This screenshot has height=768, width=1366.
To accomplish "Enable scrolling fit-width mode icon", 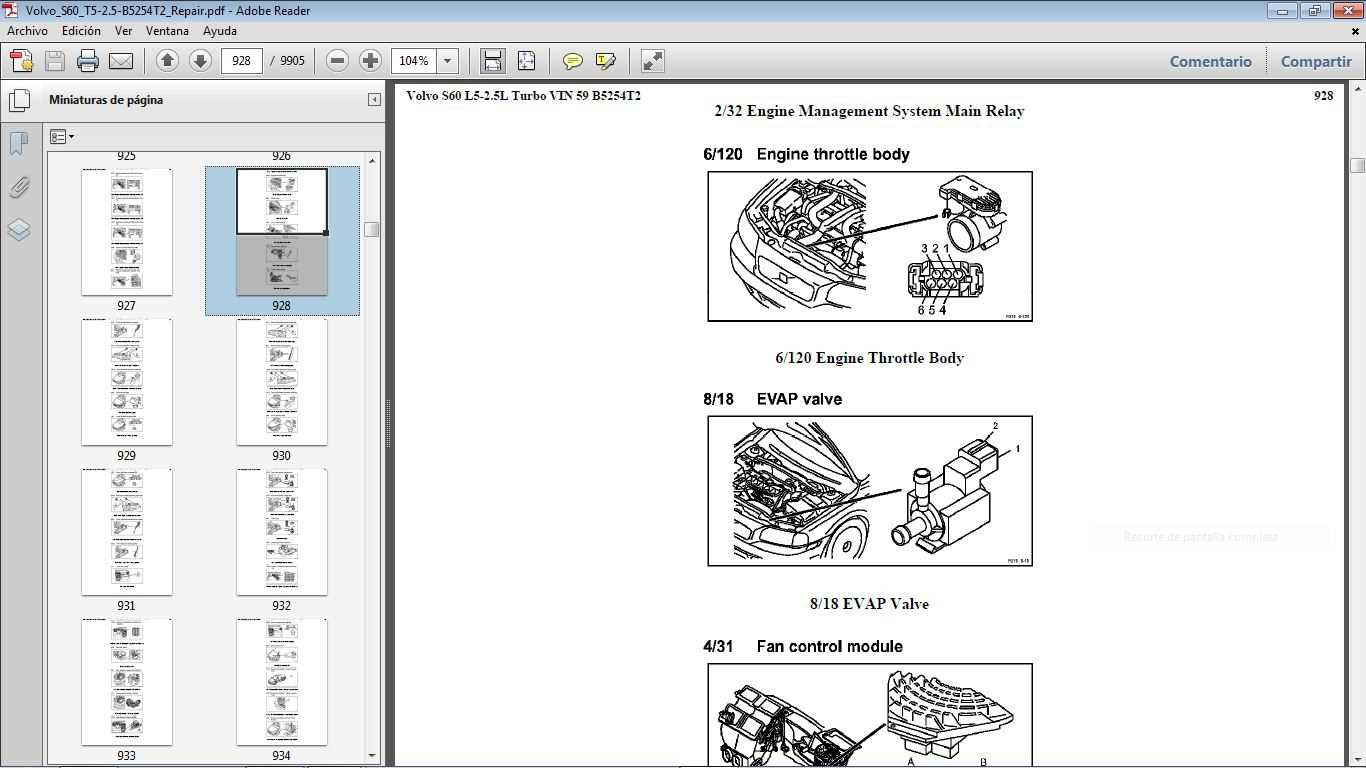I will [492, 61].
